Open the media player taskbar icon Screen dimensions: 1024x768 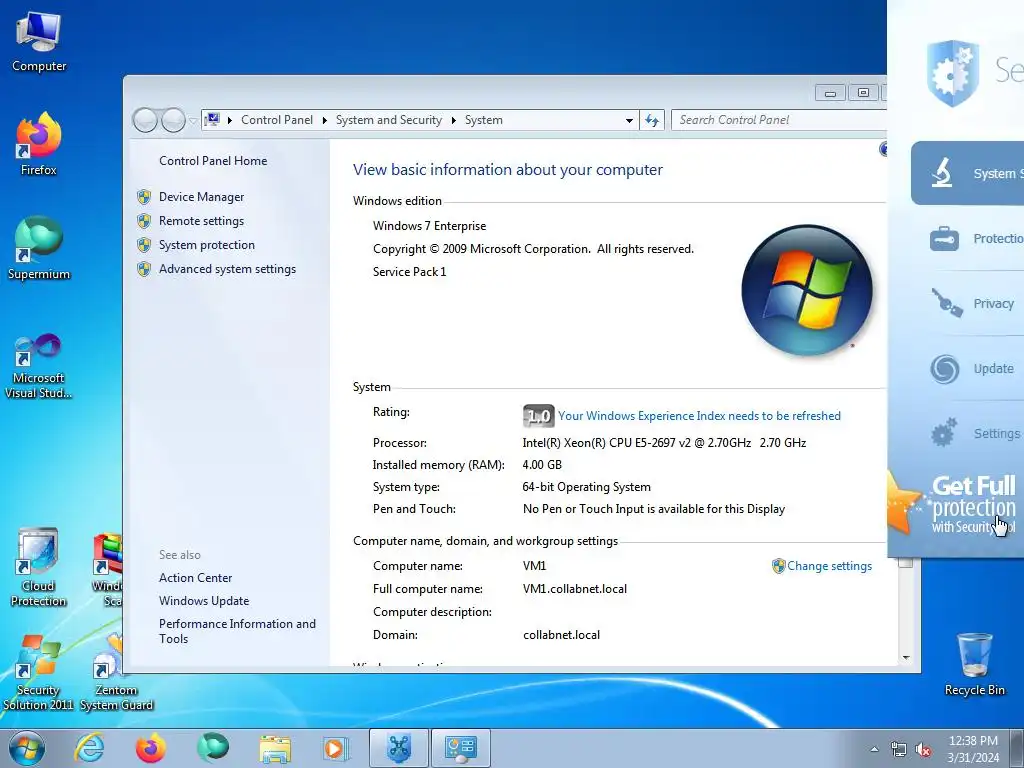pos(336,748)
